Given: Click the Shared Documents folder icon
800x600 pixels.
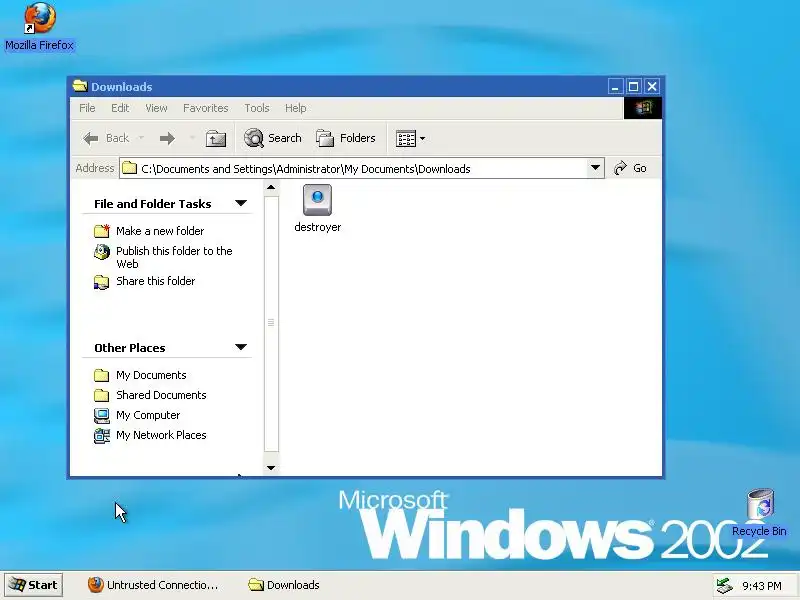Looking at the screenshot, I should (102, 395).
